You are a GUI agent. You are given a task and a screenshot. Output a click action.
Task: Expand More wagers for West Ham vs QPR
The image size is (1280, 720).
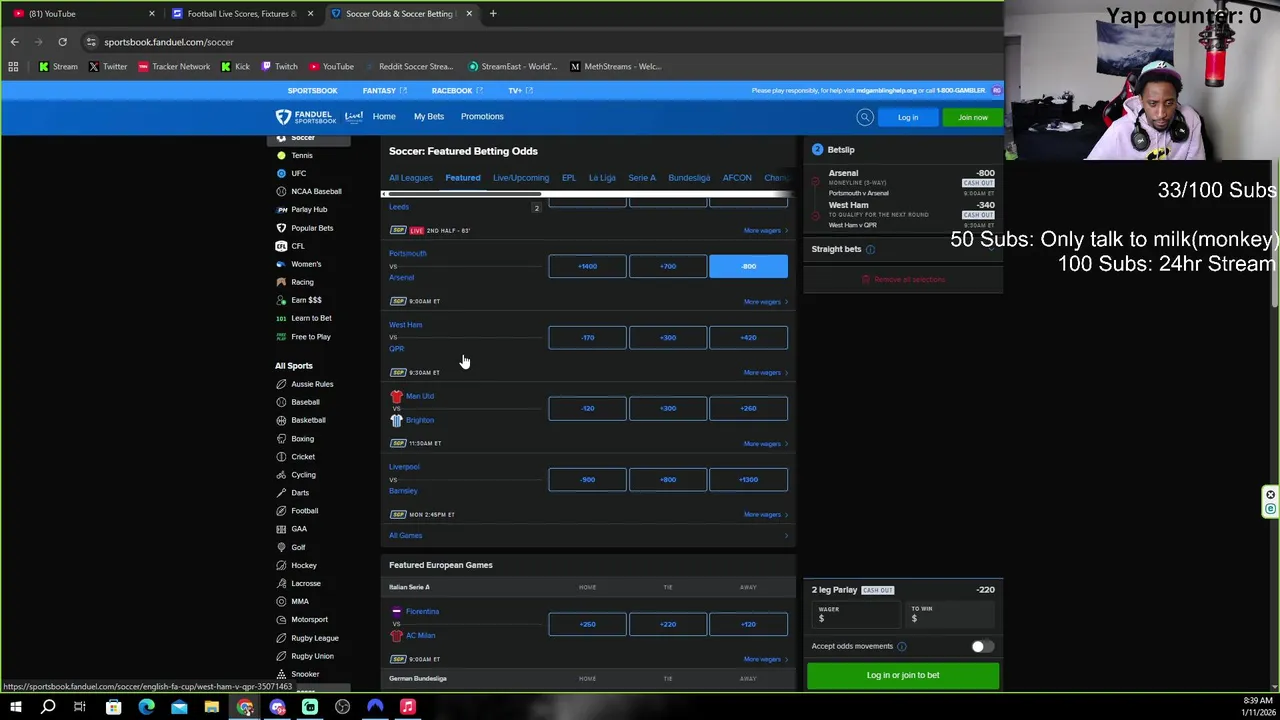pos(766,372)
